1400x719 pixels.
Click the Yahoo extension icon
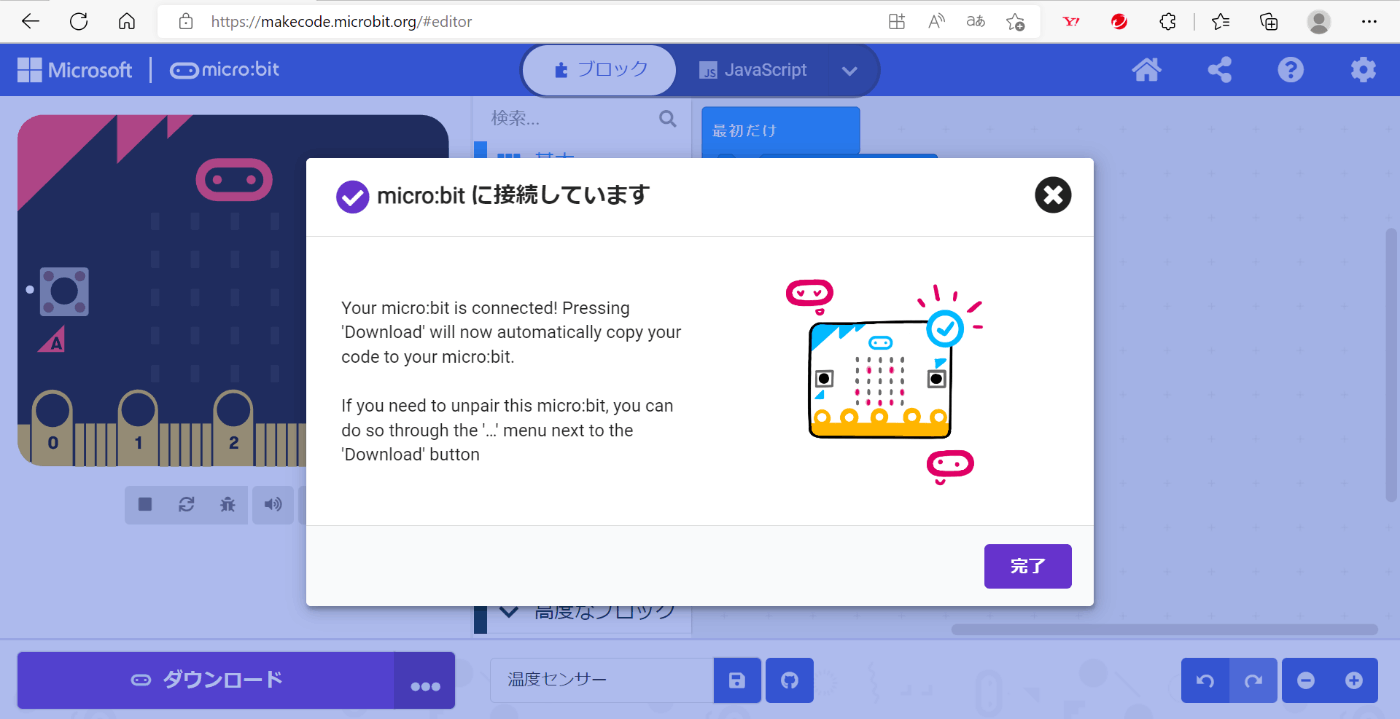click(x=1071, y=21)
